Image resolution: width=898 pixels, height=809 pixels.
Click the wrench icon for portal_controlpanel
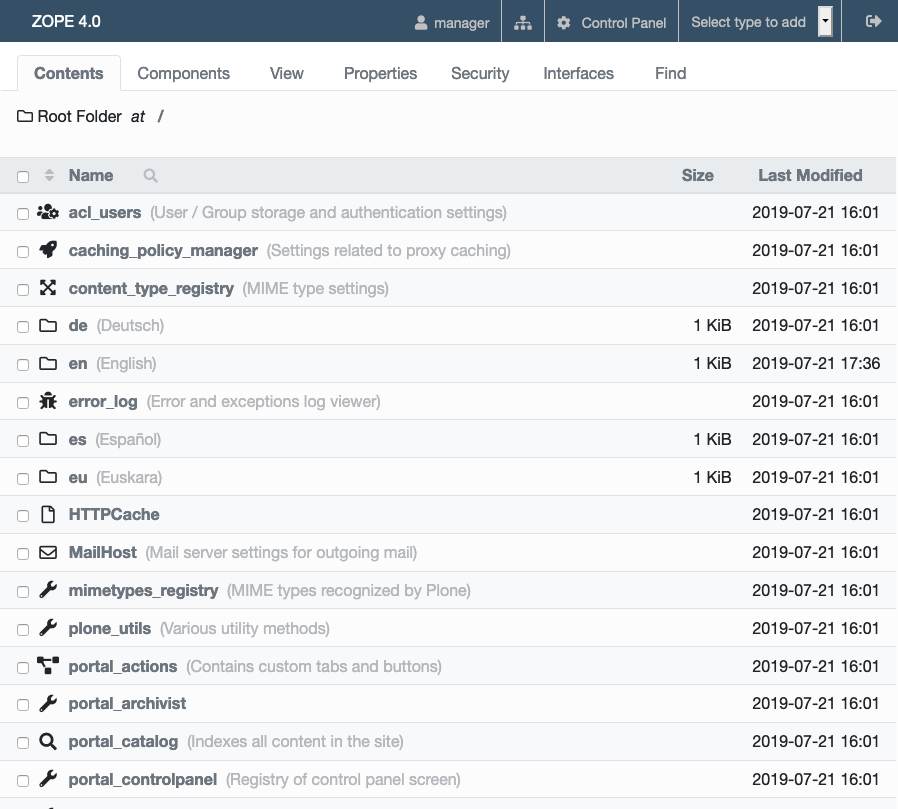tap(48, 779)
